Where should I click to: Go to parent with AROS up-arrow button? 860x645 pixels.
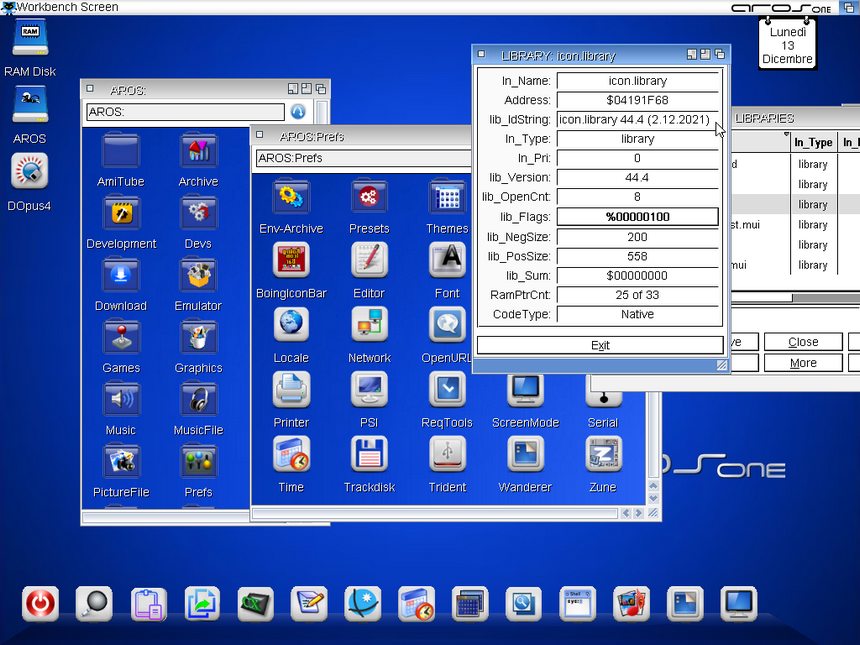click(x=297, y=112)
